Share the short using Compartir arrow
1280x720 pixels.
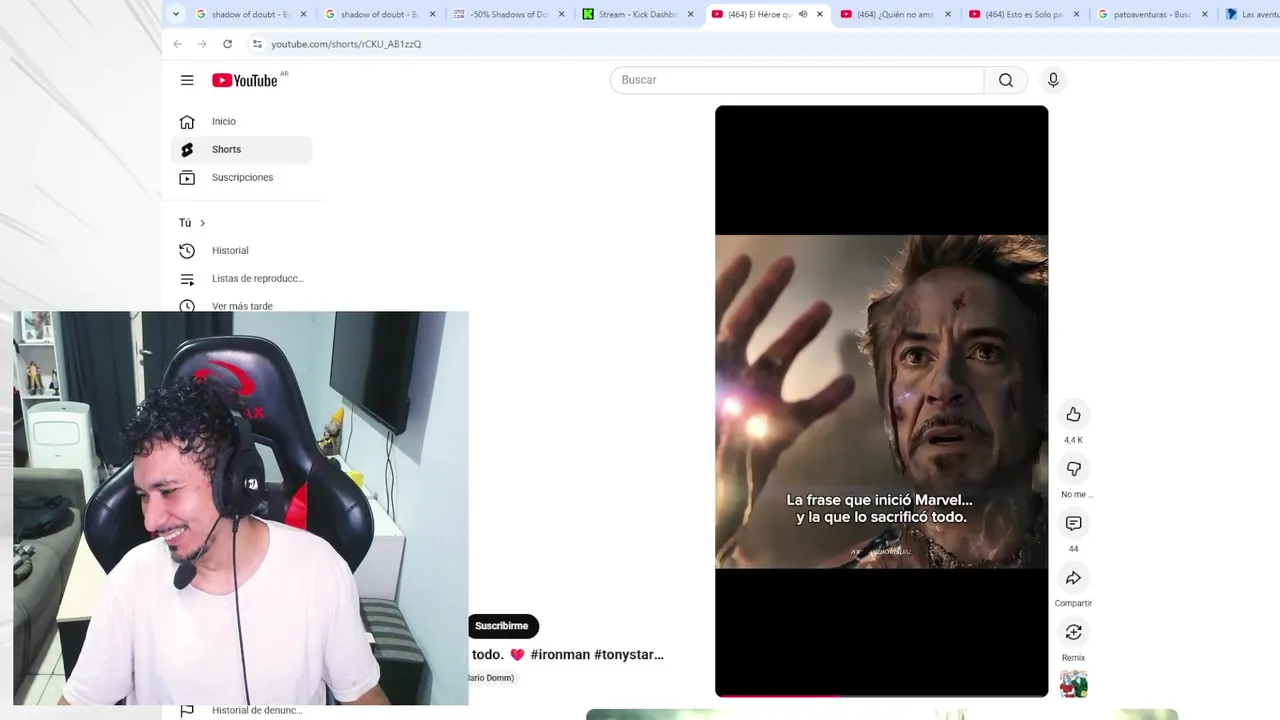click(1073, 578)
